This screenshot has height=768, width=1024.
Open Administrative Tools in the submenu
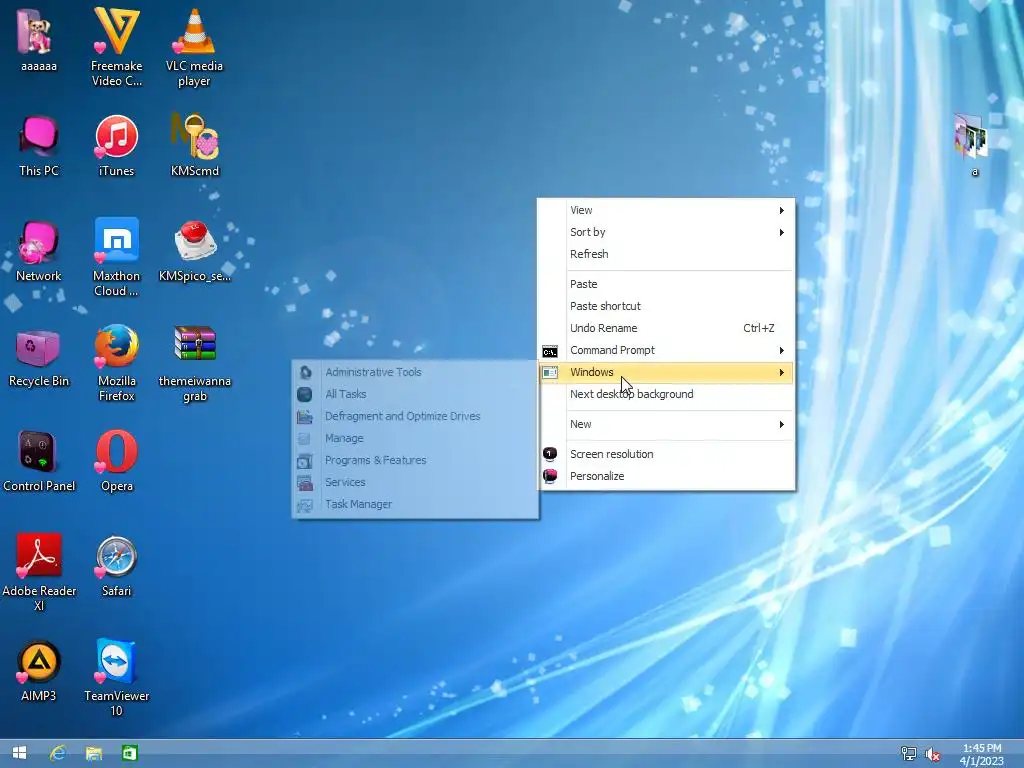pos(415,372)
